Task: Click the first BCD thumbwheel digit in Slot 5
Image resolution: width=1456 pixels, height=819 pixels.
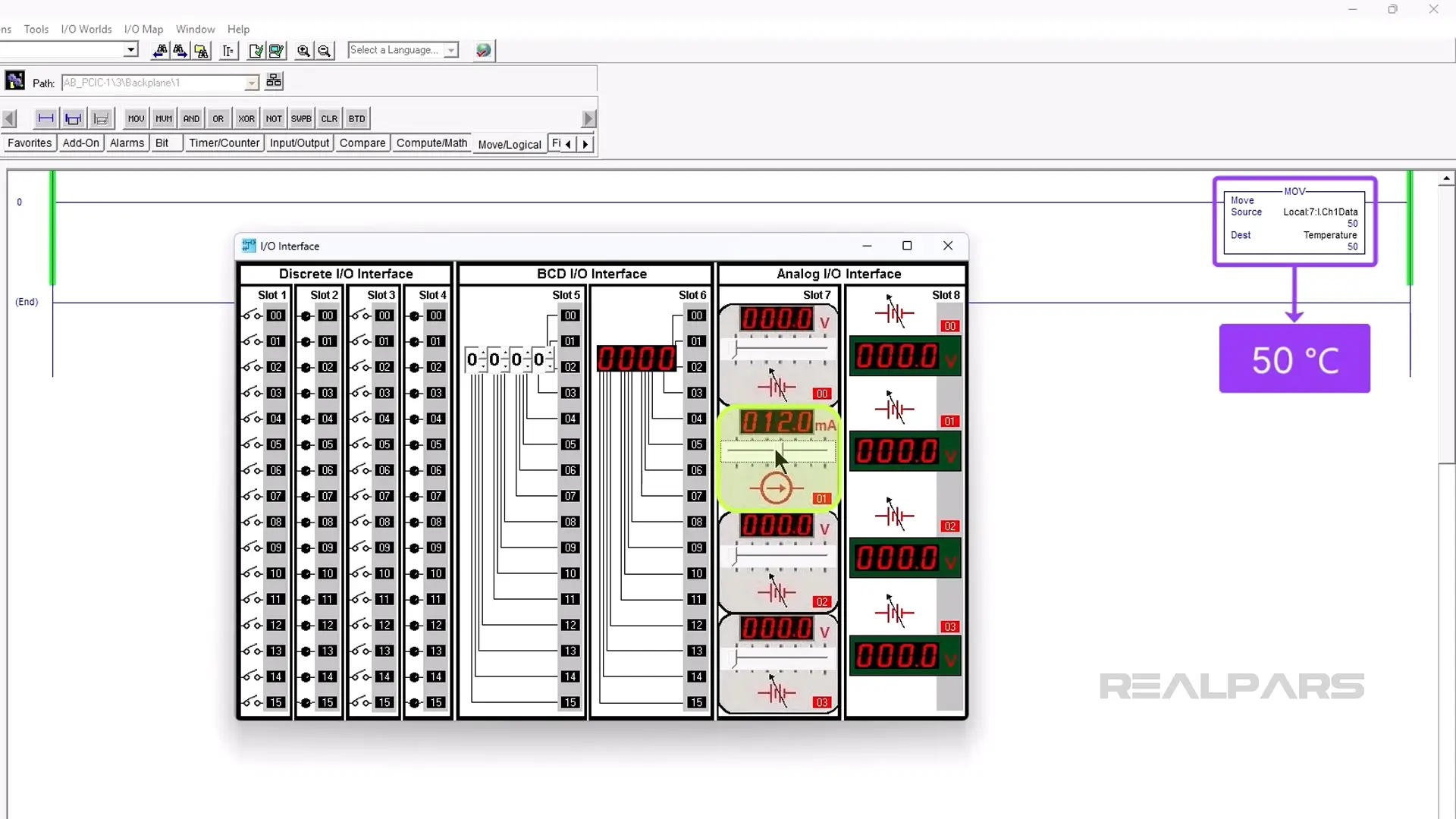Action: 472,359
